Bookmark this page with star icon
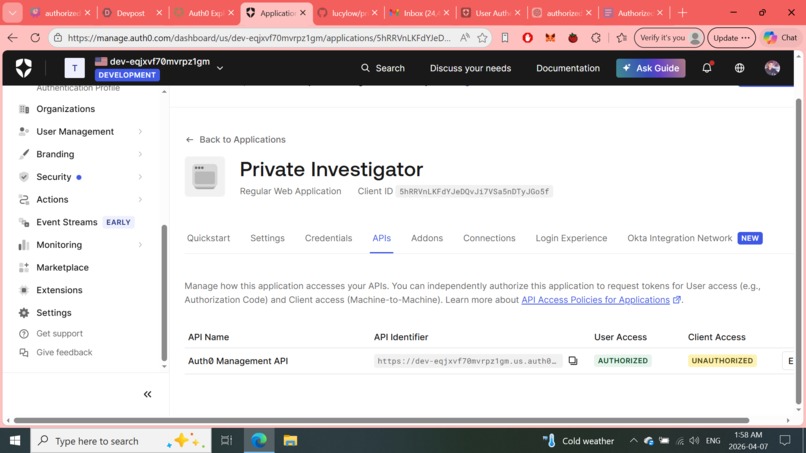 point(482,38)
